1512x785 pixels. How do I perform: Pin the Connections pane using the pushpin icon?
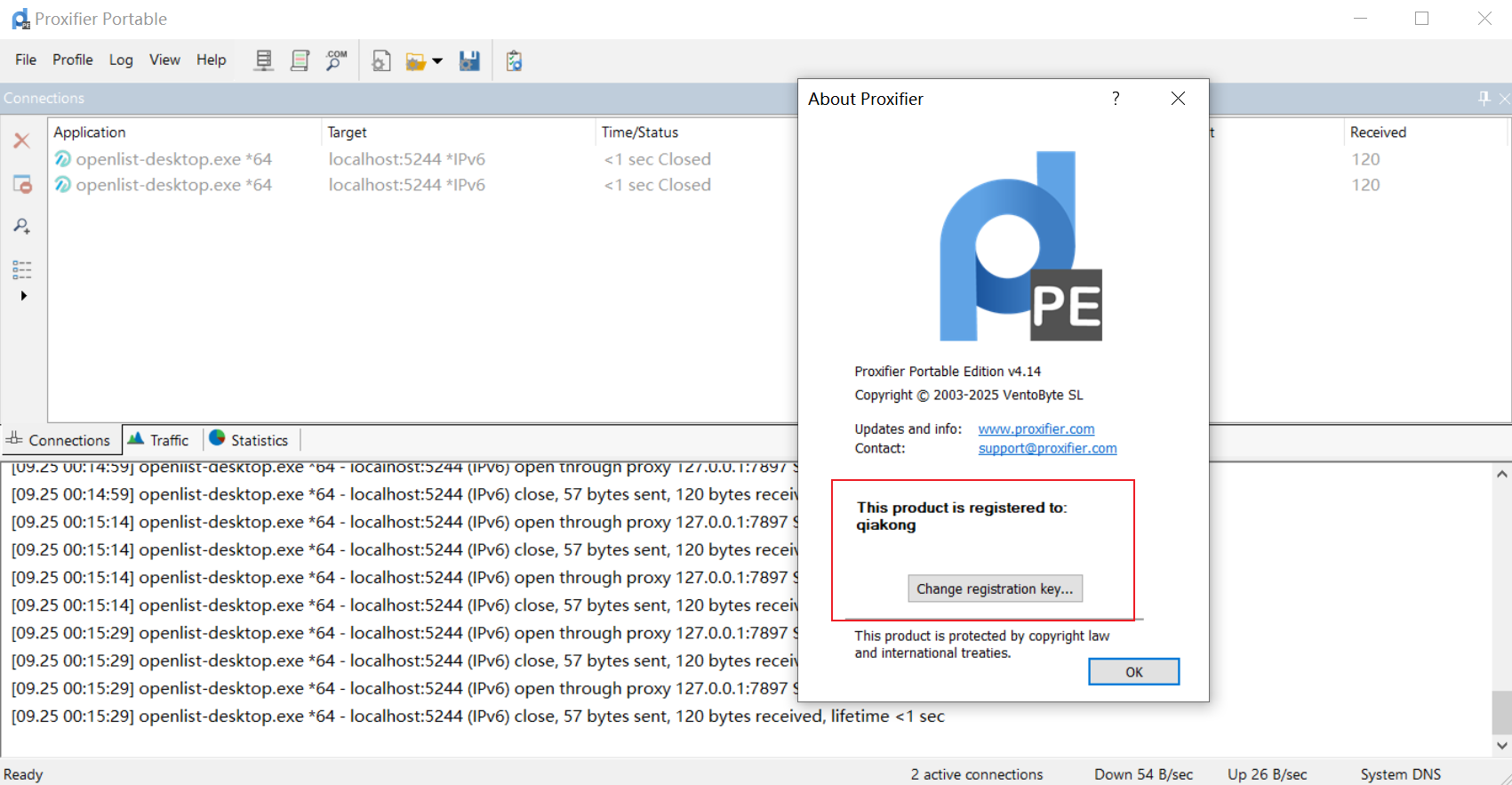click(x=1484, y=98)
